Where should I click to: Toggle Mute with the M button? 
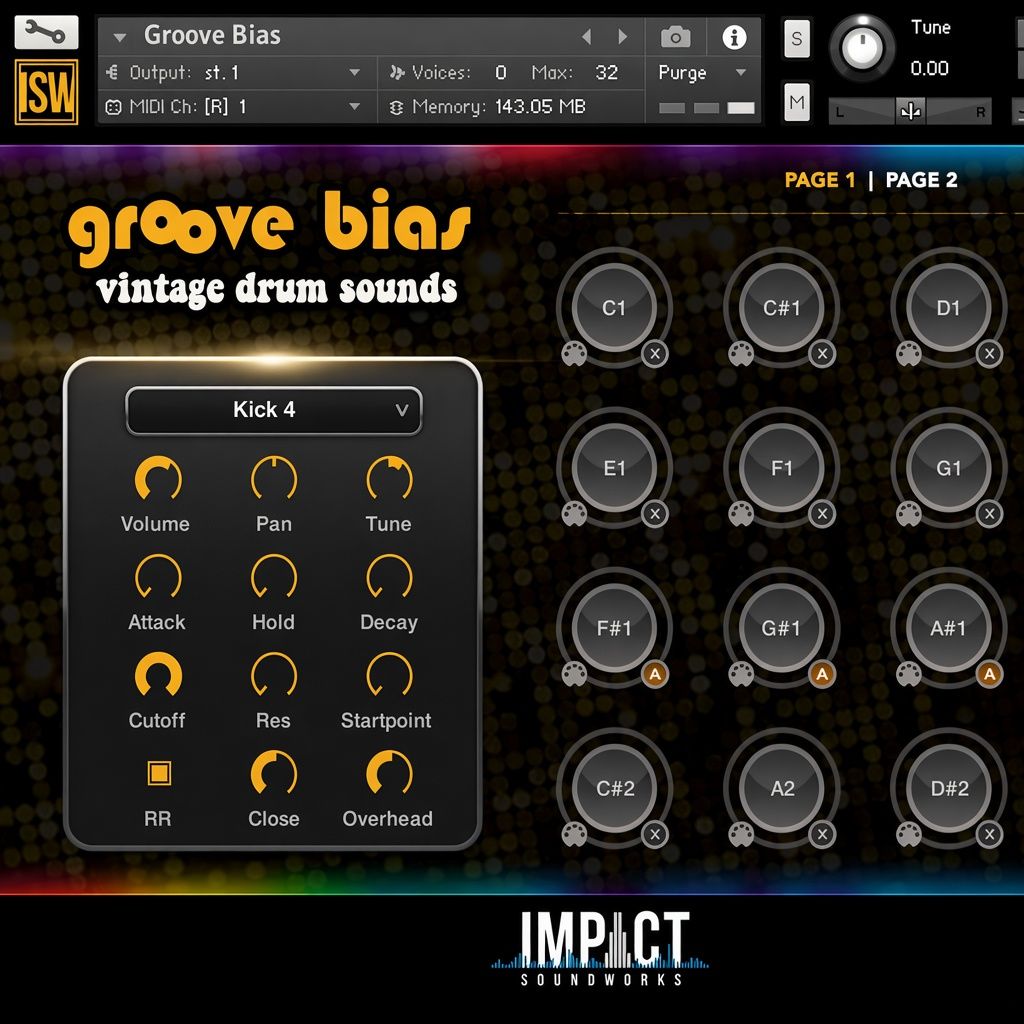tap(797, 103)
